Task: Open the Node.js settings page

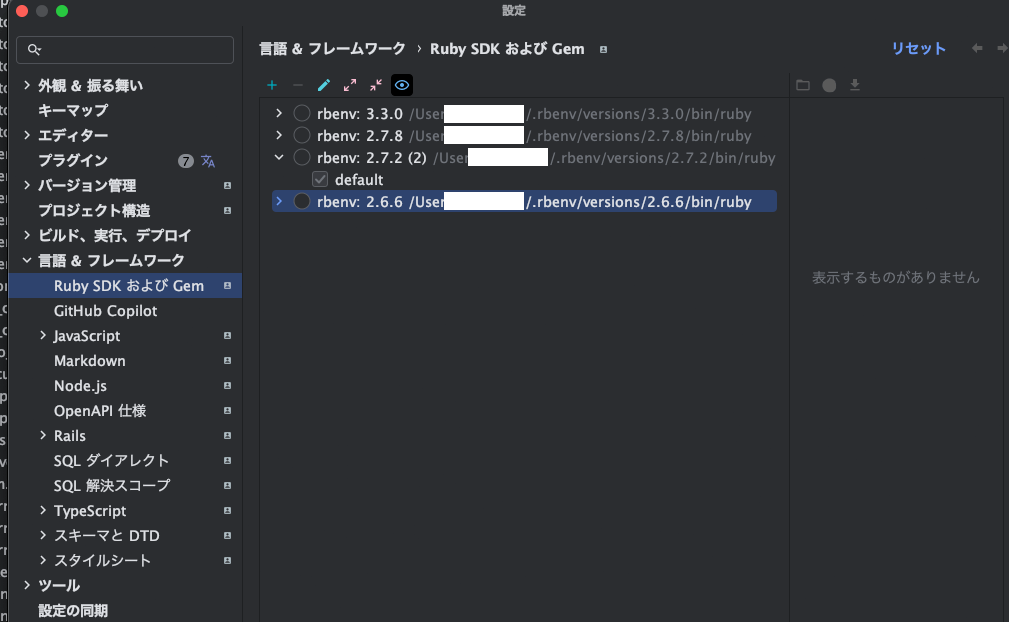Action: coord(80,386)
